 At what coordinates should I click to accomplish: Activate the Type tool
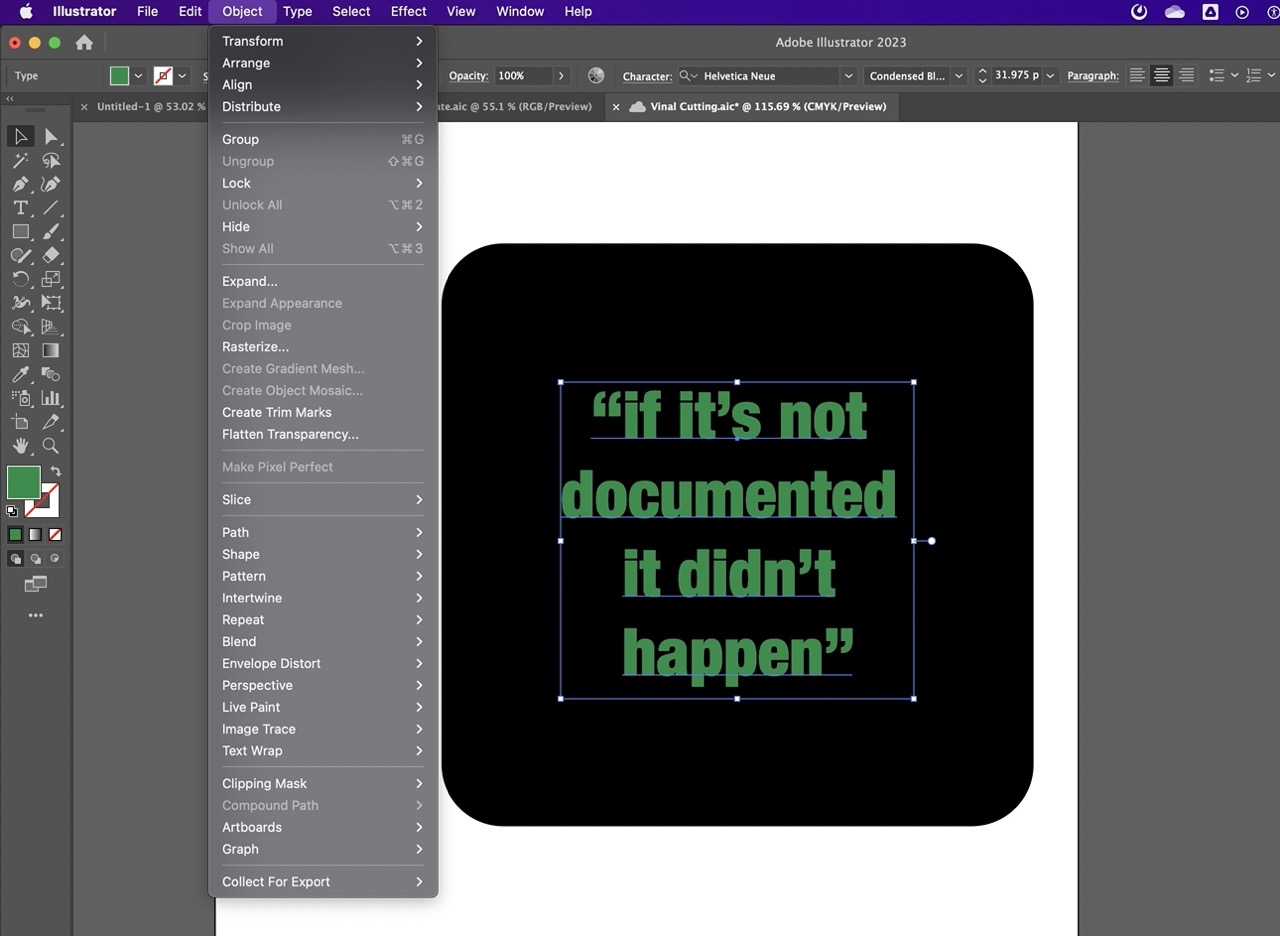click(20, 208)
